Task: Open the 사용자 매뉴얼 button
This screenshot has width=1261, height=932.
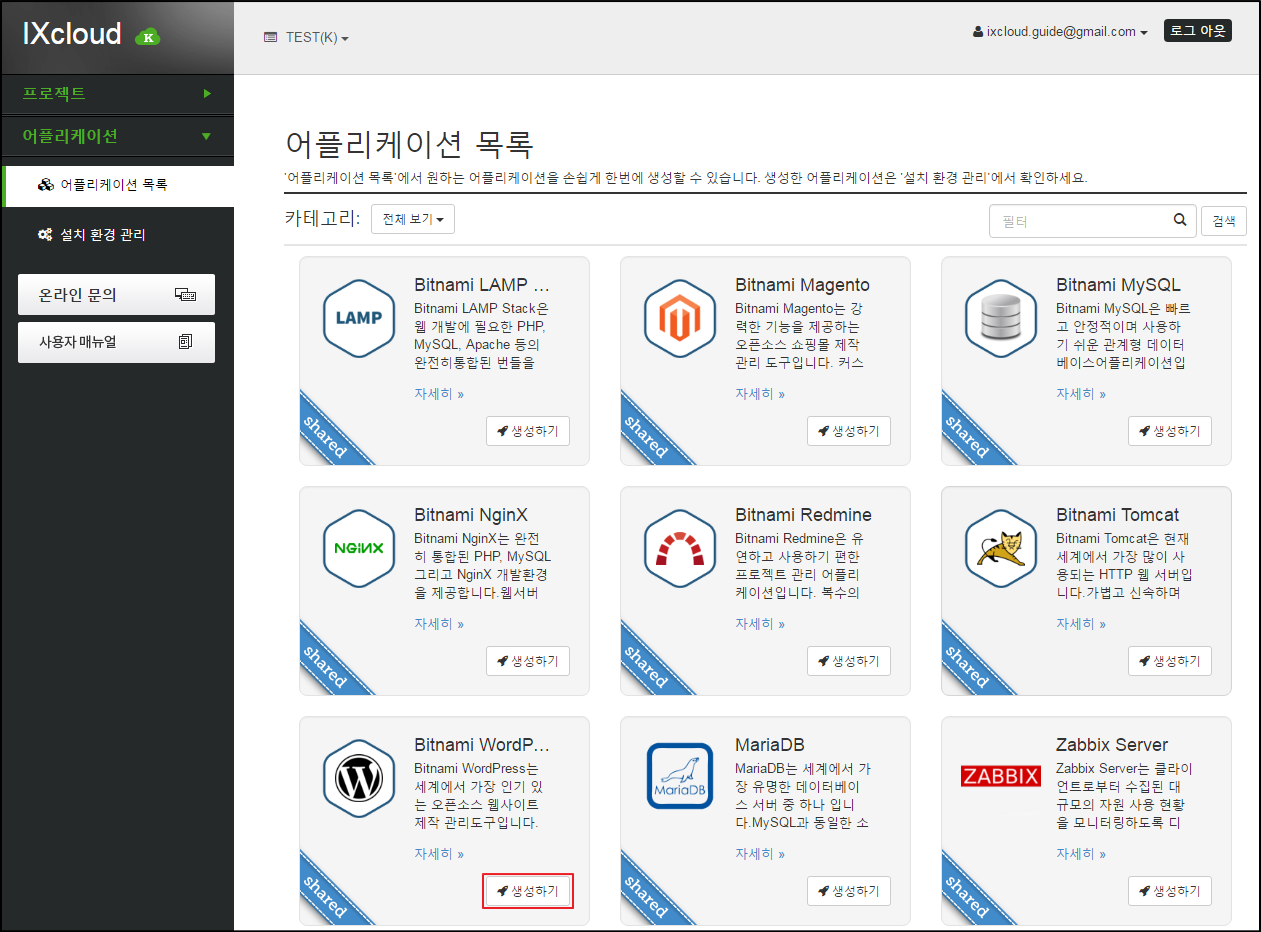Action: pos(116,342)
